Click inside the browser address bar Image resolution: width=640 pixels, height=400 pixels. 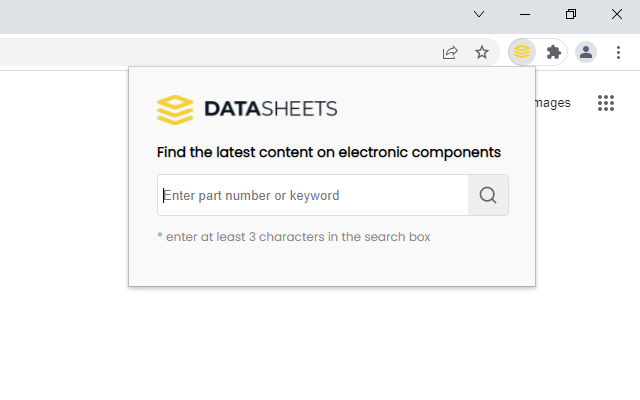tap(200, 52)
